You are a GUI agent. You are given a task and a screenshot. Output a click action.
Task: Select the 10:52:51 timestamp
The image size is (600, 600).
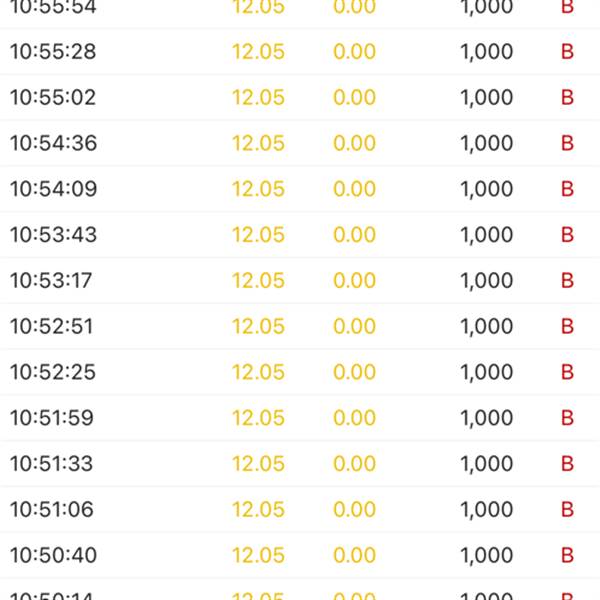53,327
